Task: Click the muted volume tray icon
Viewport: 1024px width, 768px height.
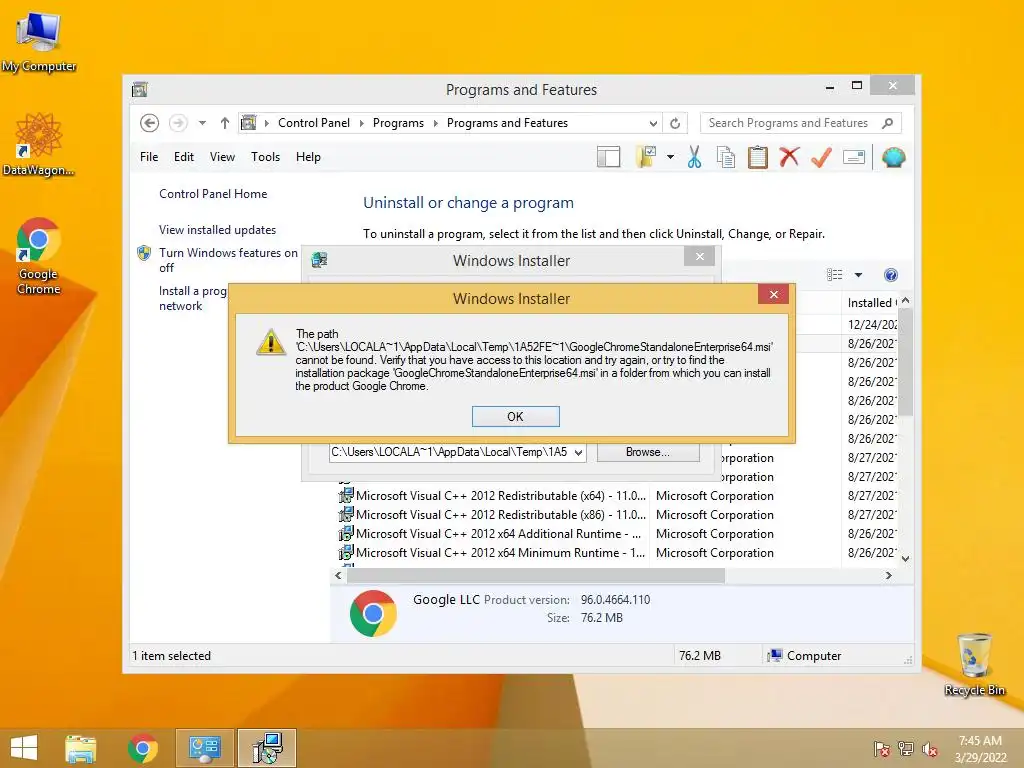Action: point(930,749)
